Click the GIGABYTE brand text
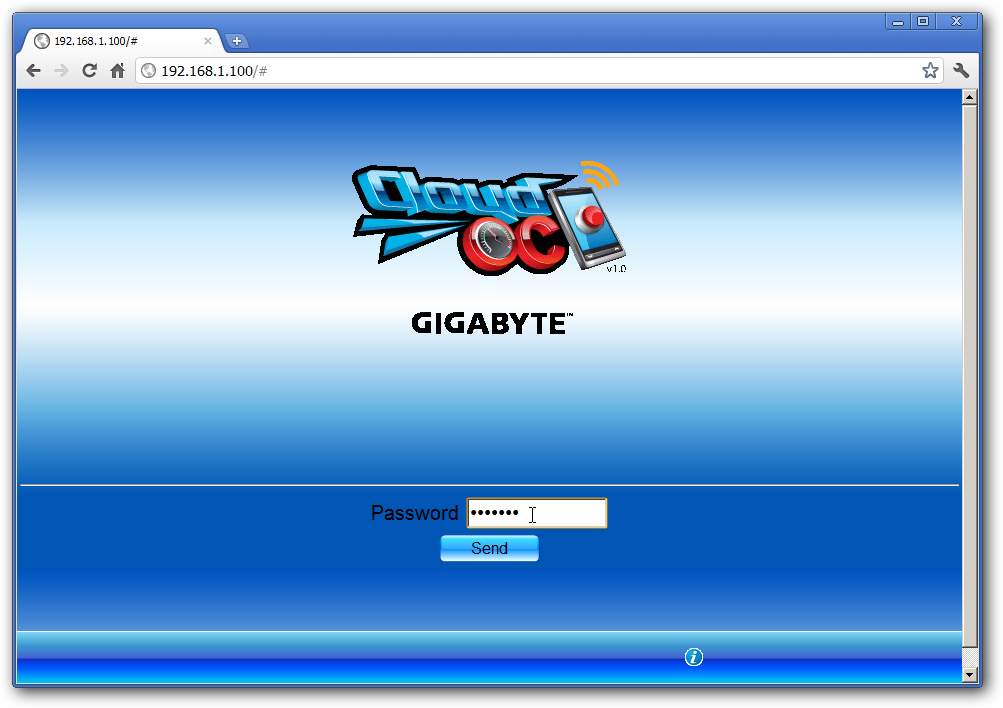 point(491,324)
